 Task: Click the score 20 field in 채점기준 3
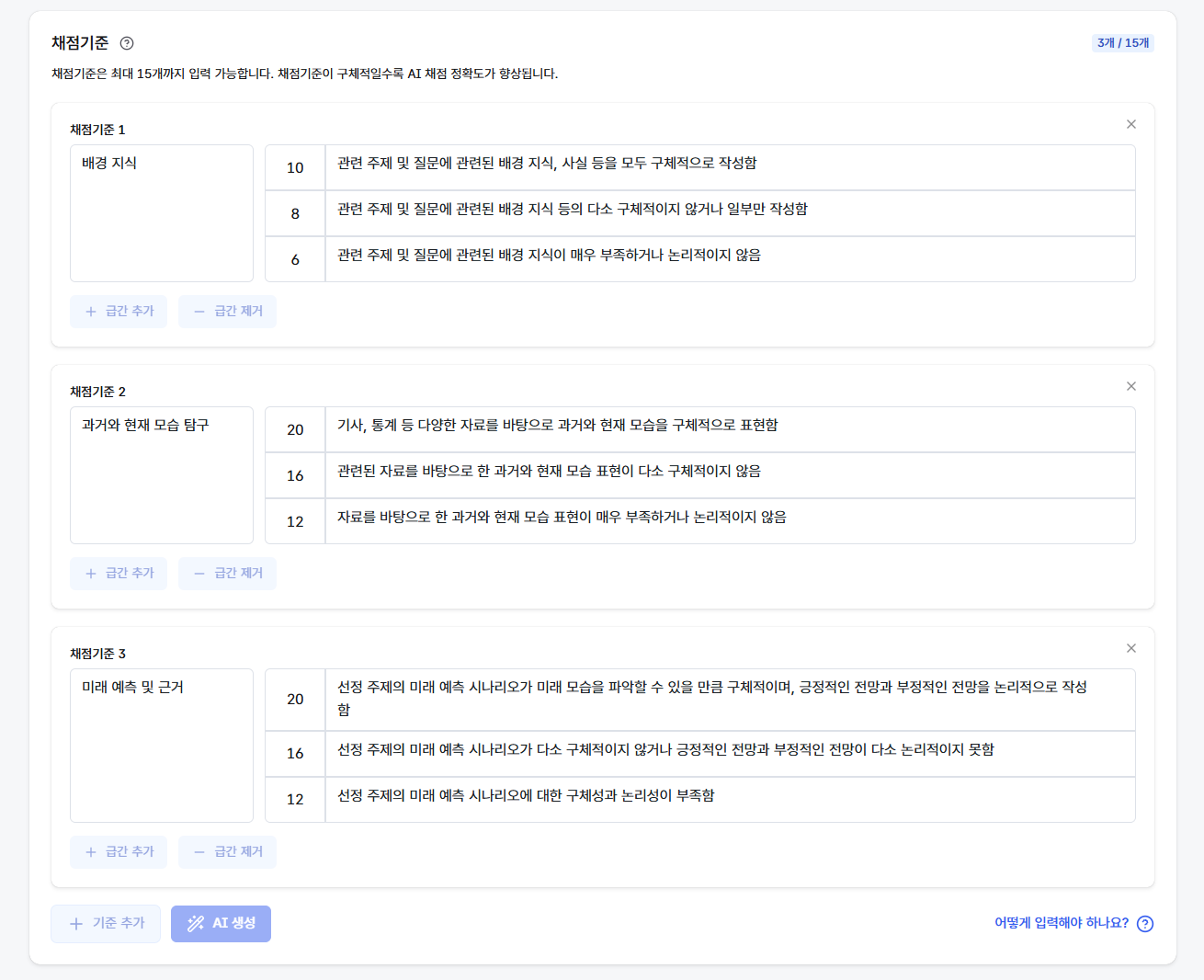click(295, 700)
